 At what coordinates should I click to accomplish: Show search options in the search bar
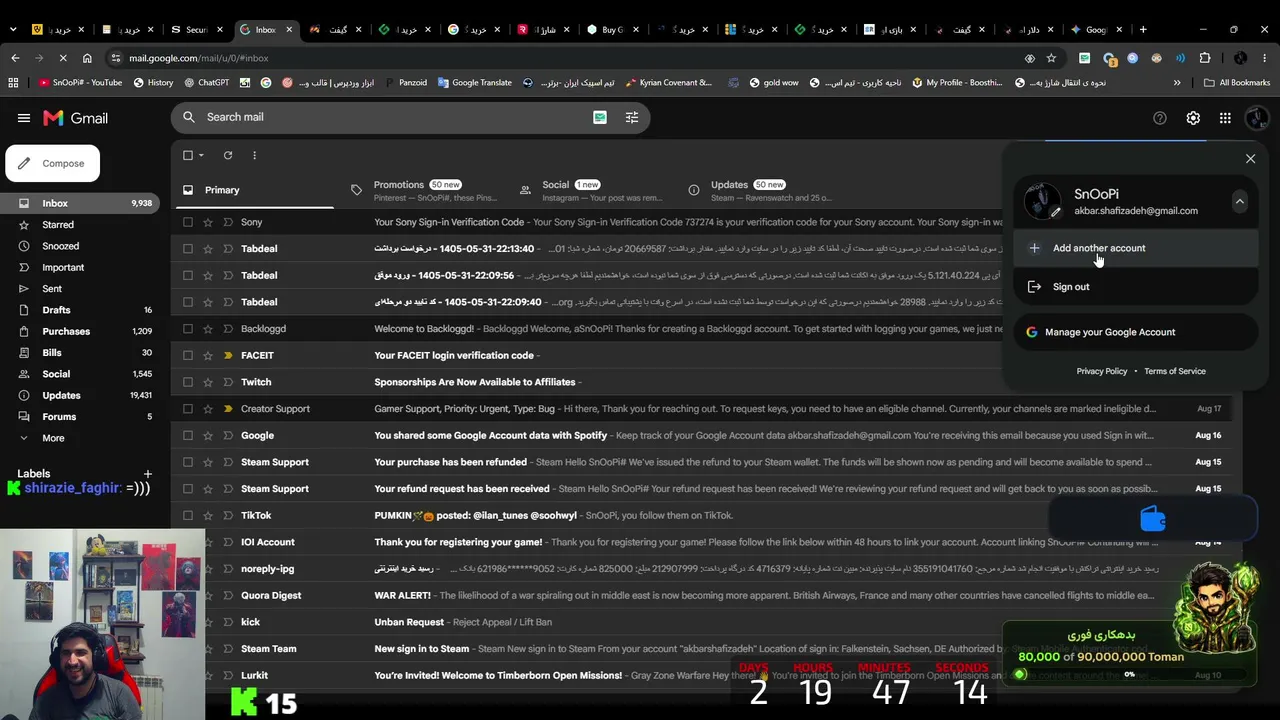632,117
